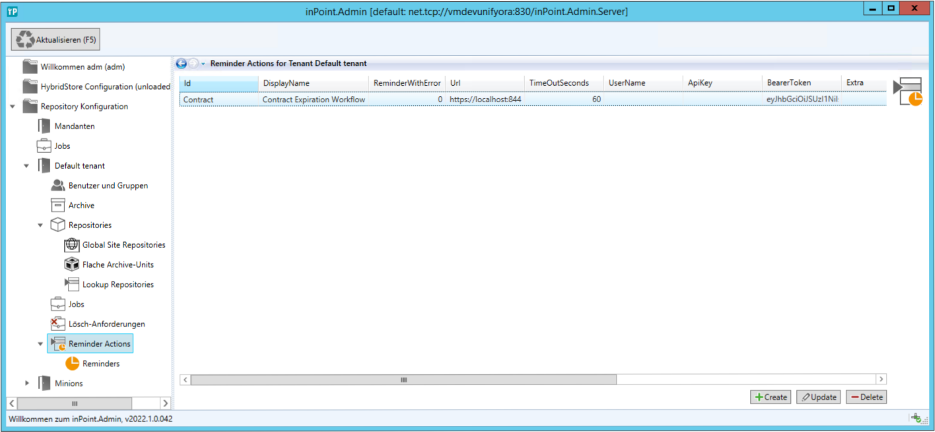Click the orange Reminders clock icon
The width and height of the screenshot is (935, 432).
[x=72, y=363]
